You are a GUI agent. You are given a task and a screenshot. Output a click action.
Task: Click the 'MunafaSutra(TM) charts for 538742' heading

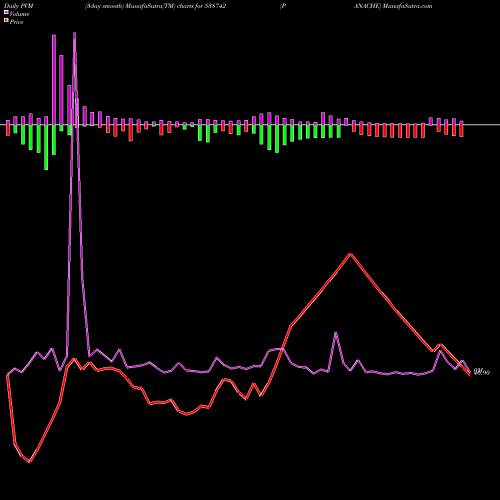pyautogui.click(x=176, y=6)
